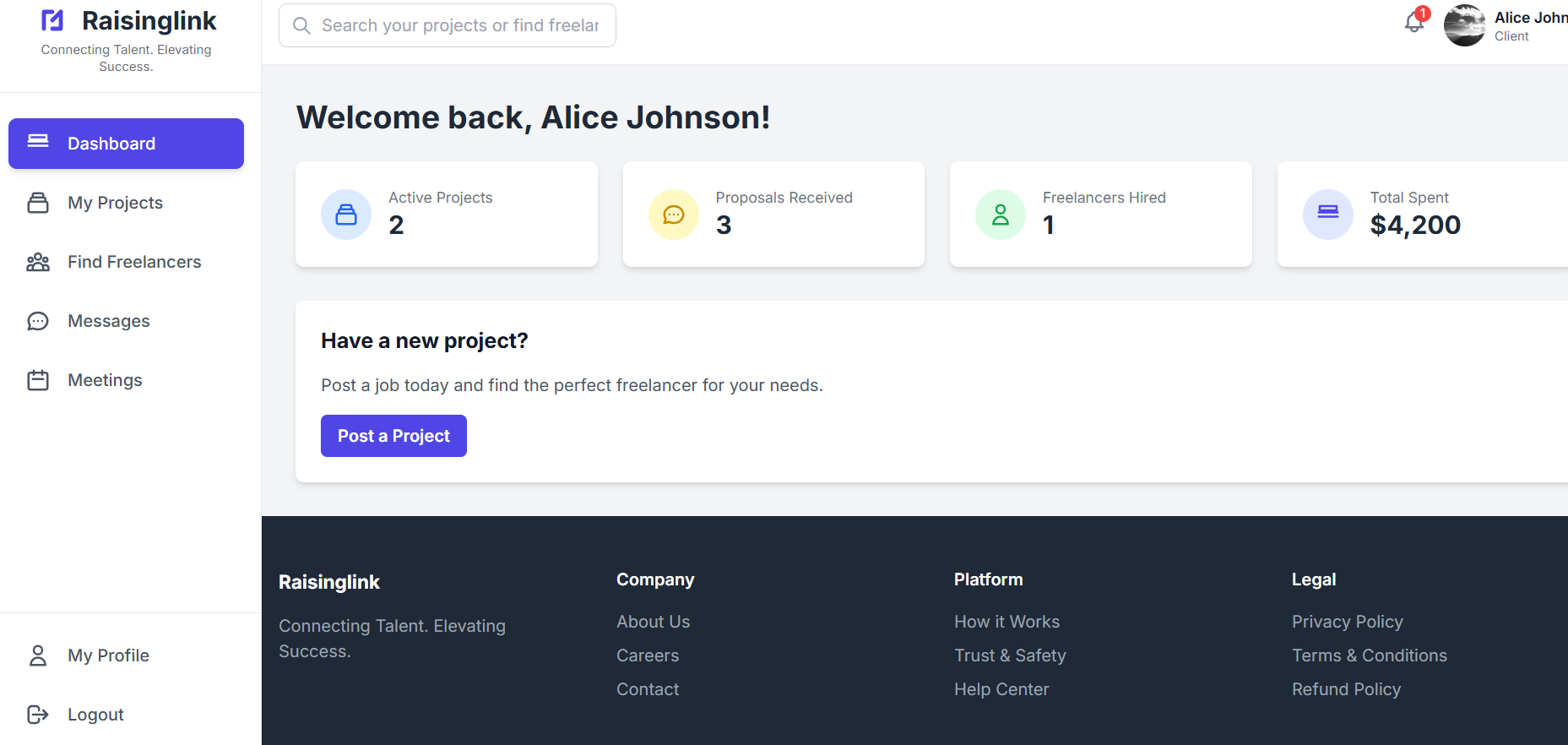Click the Total Spent card icon
1568x745 pixels.
[1328, 215]
